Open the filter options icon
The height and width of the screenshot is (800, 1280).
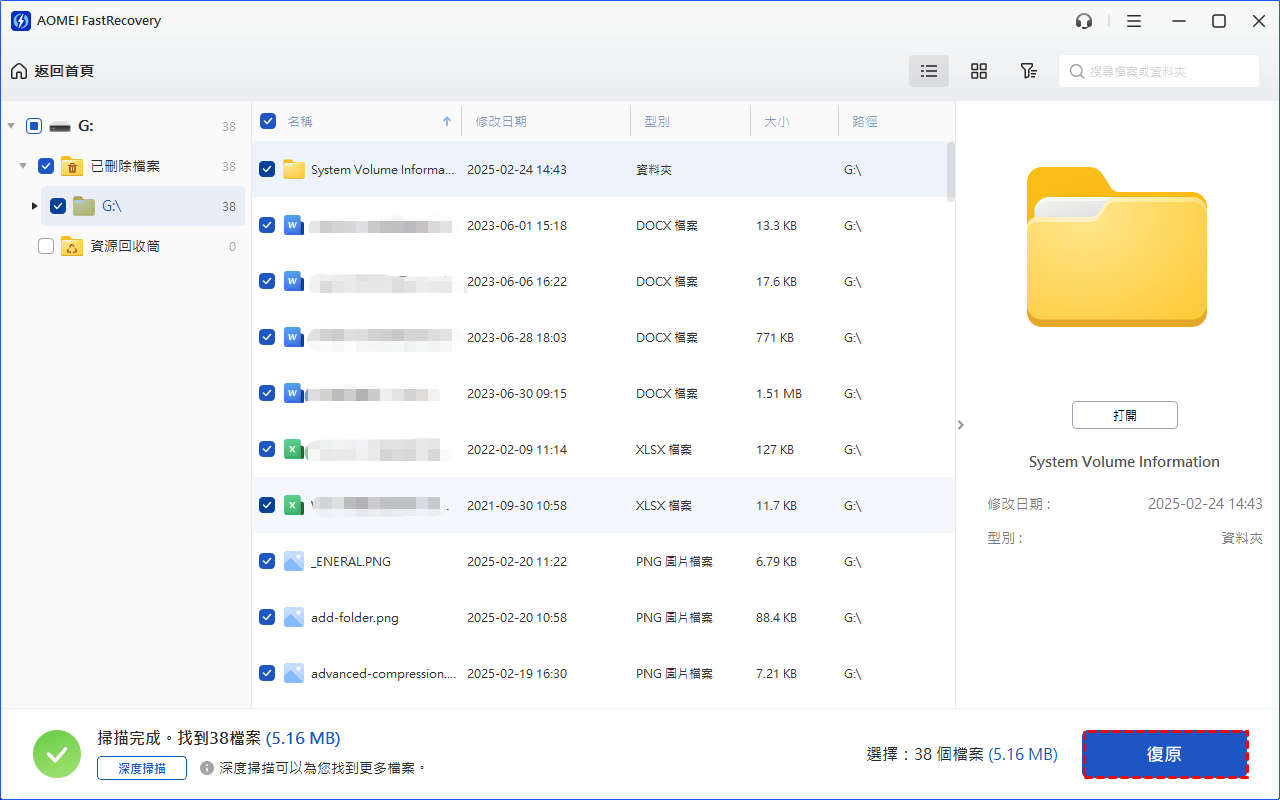point(1028,71)
